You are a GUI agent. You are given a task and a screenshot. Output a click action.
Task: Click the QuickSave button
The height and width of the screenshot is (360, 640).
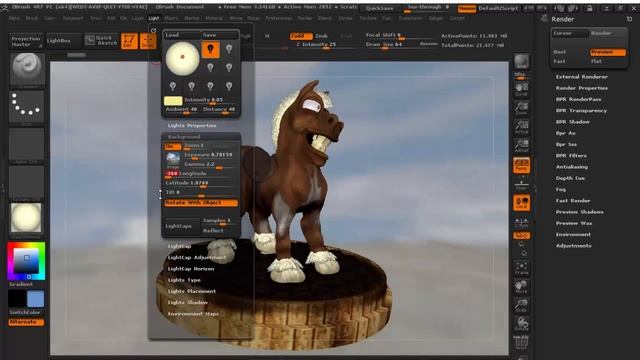point(379,8)
